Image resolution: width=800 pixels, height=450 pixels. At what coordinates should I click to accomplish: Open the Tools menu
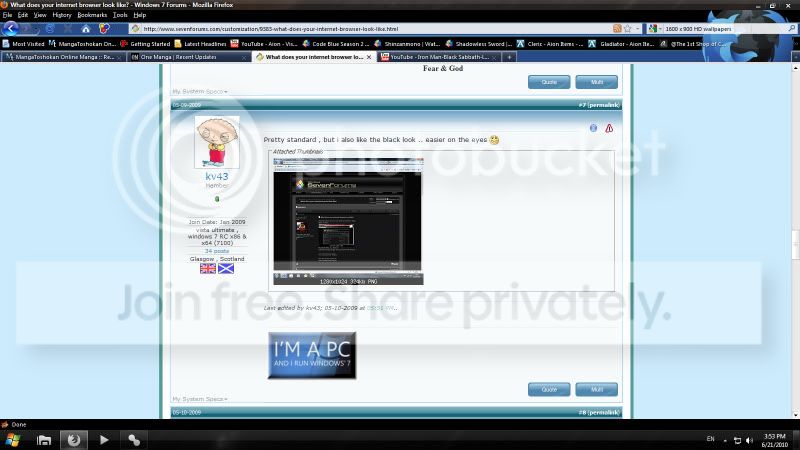pos(120,15)
